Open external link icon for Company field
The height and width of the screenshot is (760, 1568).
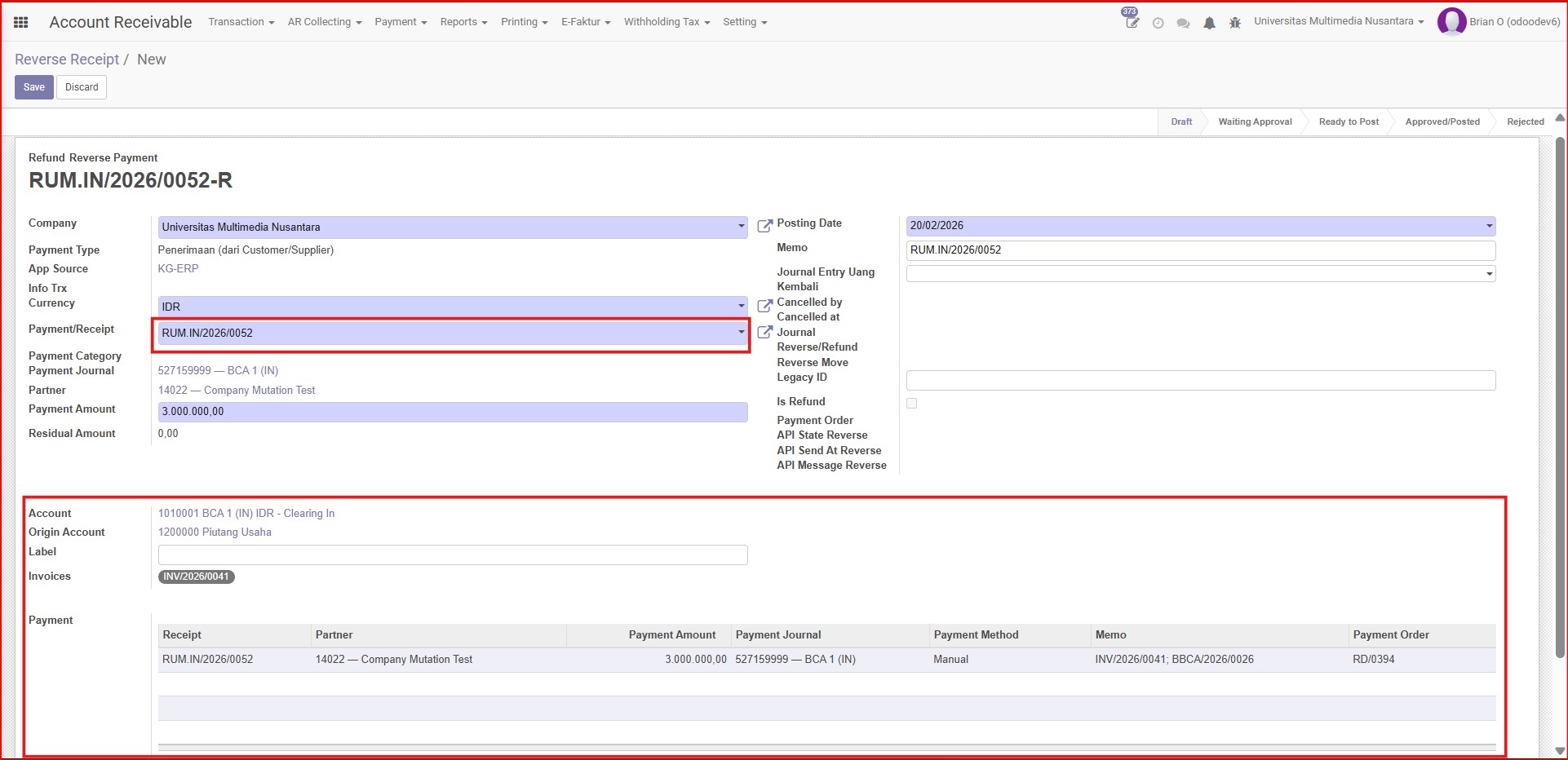[764, 226]
